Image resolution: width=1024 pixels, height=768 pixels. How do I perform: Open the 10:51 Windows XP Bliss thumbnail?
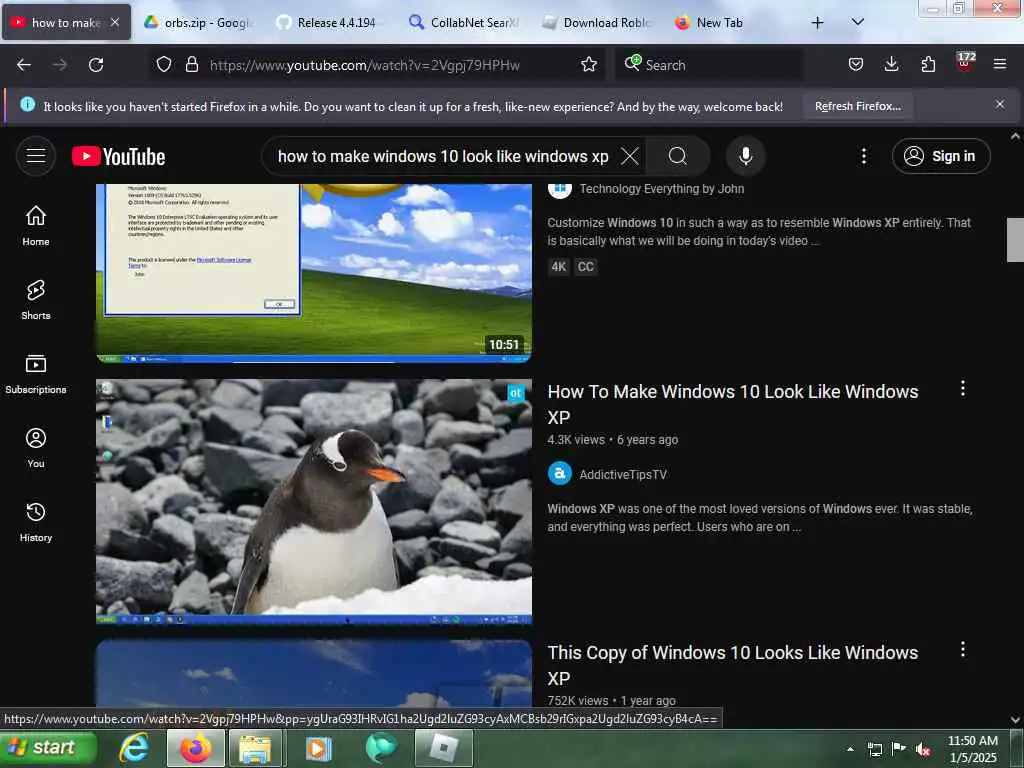[313, 273]
